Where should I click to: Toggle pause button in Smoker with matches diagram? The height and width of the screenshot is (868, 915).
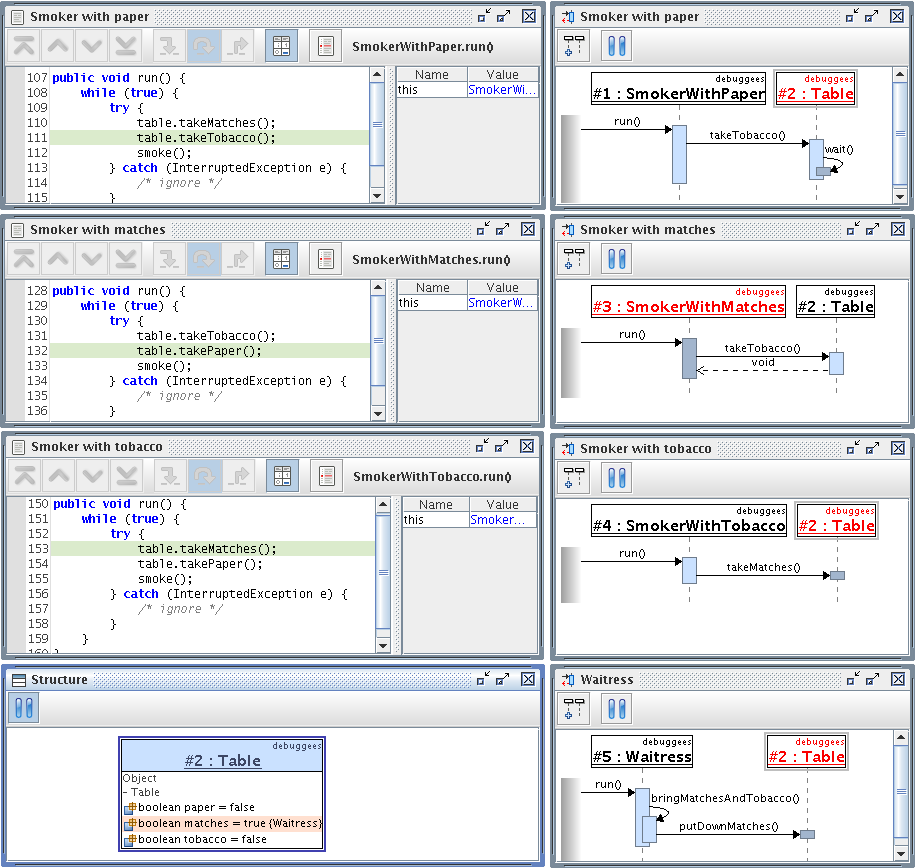coord(616,259)
